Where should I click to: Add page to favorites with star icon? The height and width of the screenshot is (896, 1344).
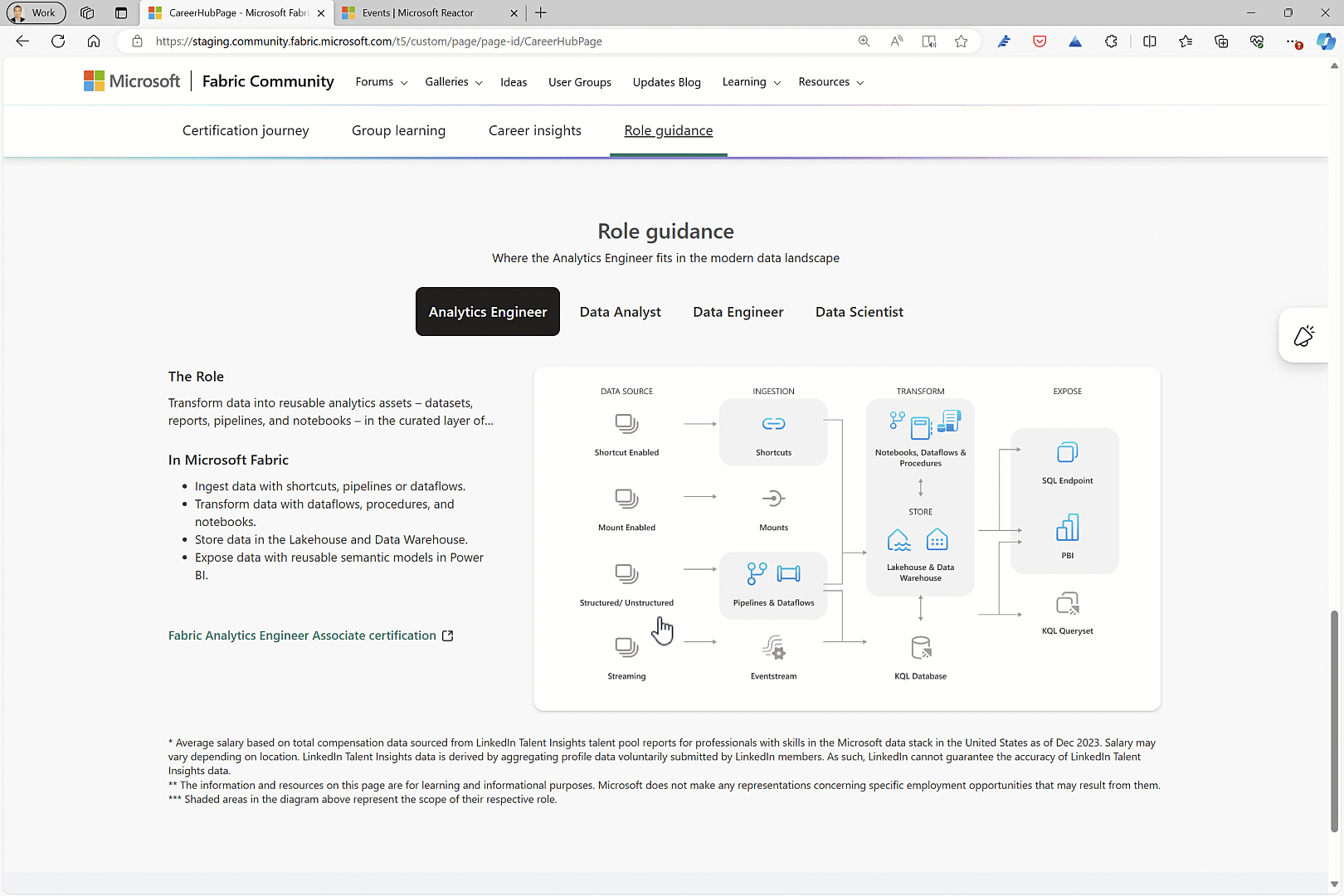(x=961, y=41)
